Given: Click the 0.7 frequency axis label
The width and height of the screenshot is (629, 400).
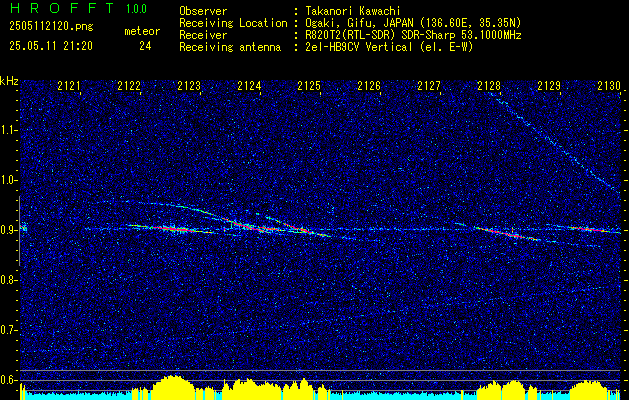Looking at the screenshot, I should point(8,330).
